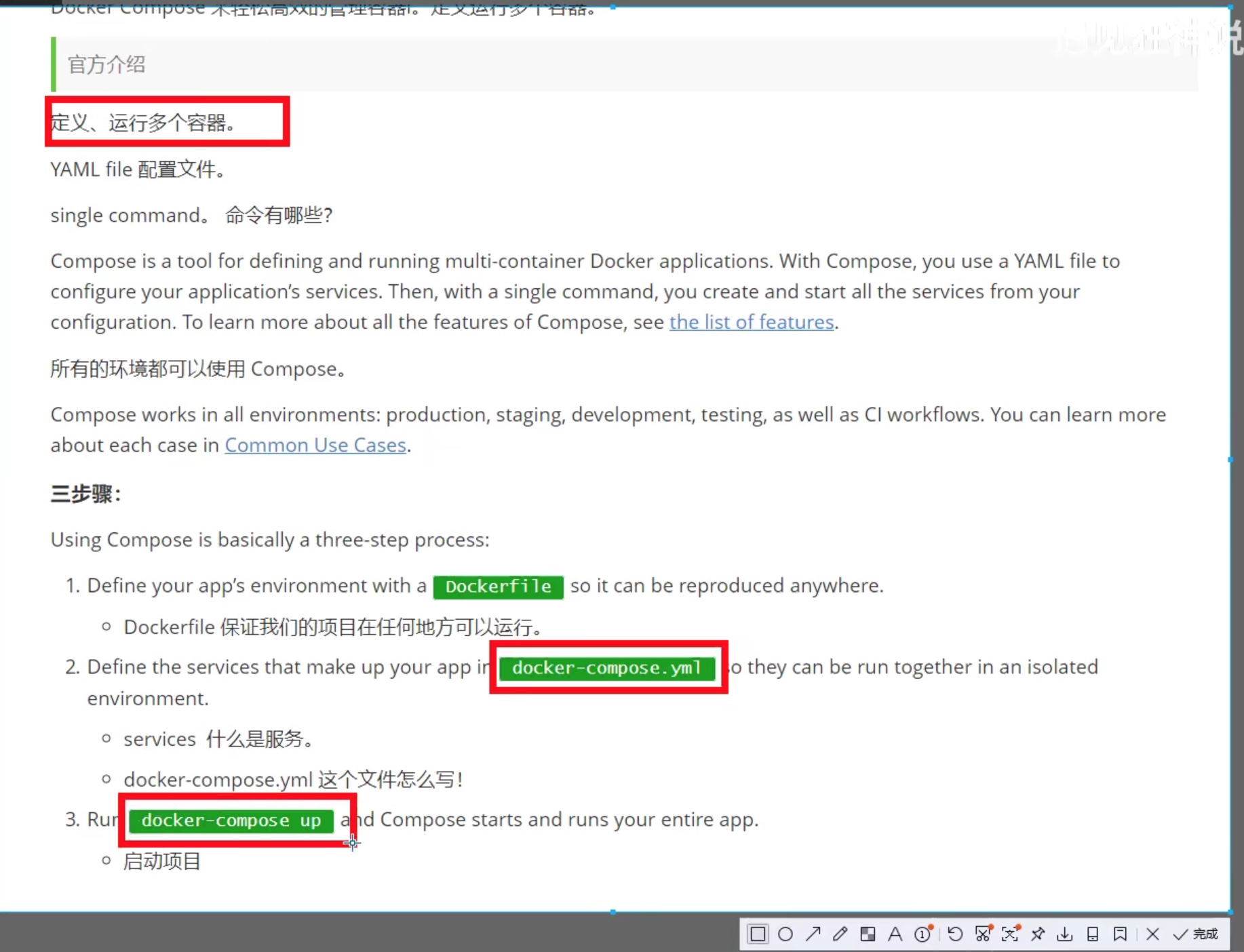This screenshot has height=952, width=1244.
Task: Click the green Dockerfile code label
Action: [x=498, y=587]
